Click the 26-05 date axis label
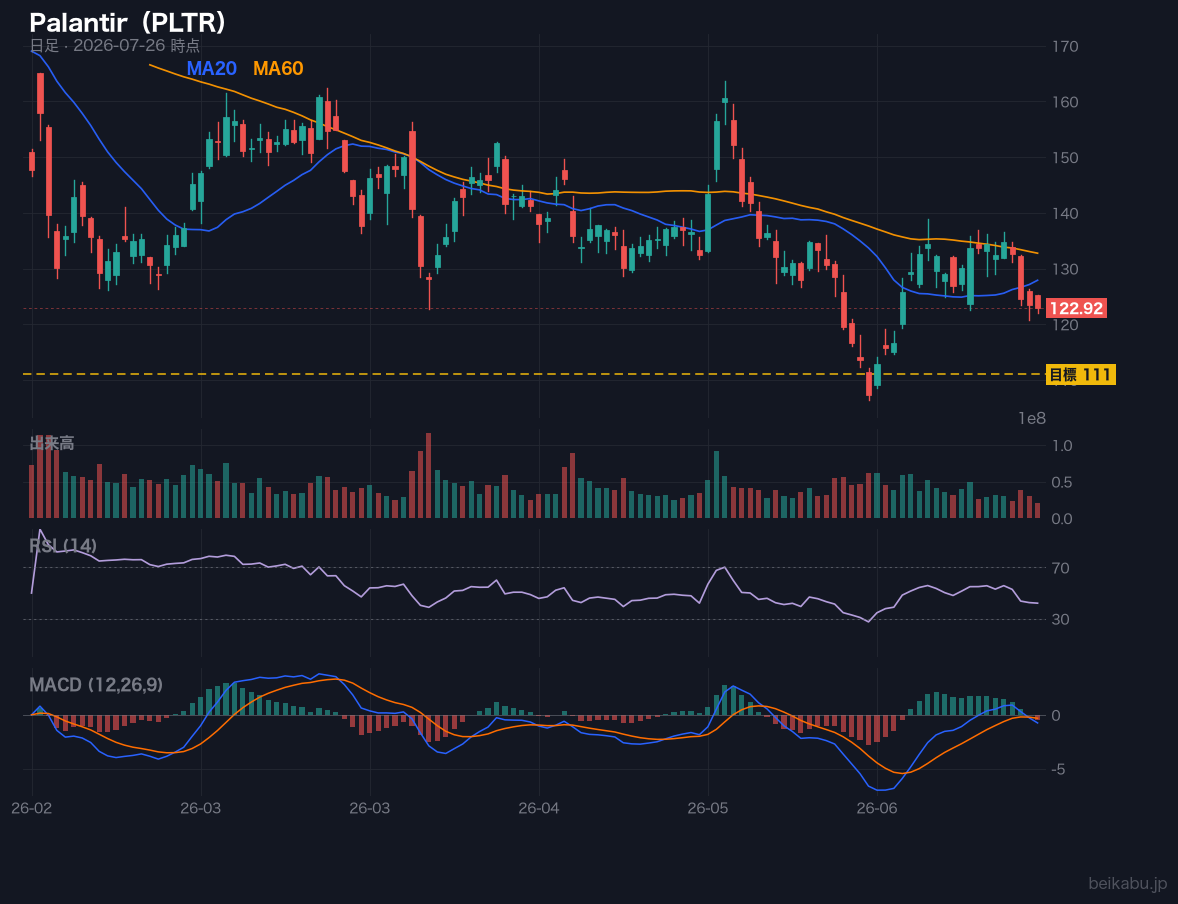Screen dimensions: 1178x904 click(x=708, y=809)
